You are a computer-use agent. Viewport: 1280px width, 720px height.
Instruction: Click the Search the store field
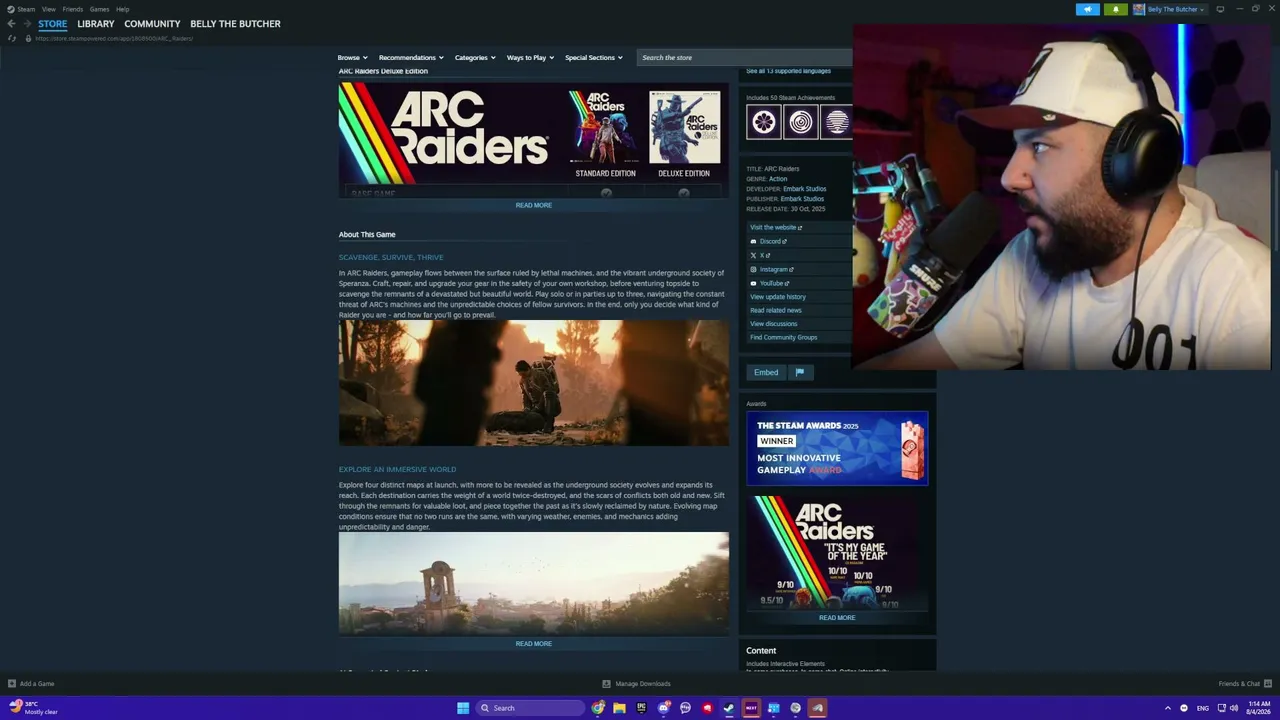745,58
